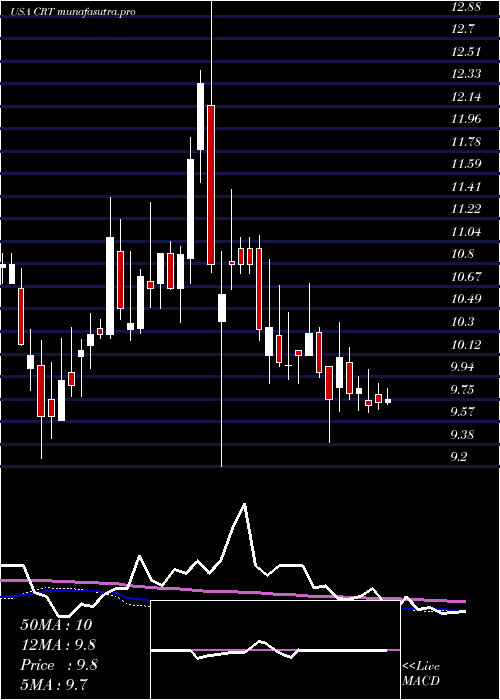Click the 11.59 price axis label

pyautogui.click(x=466, y=164)
